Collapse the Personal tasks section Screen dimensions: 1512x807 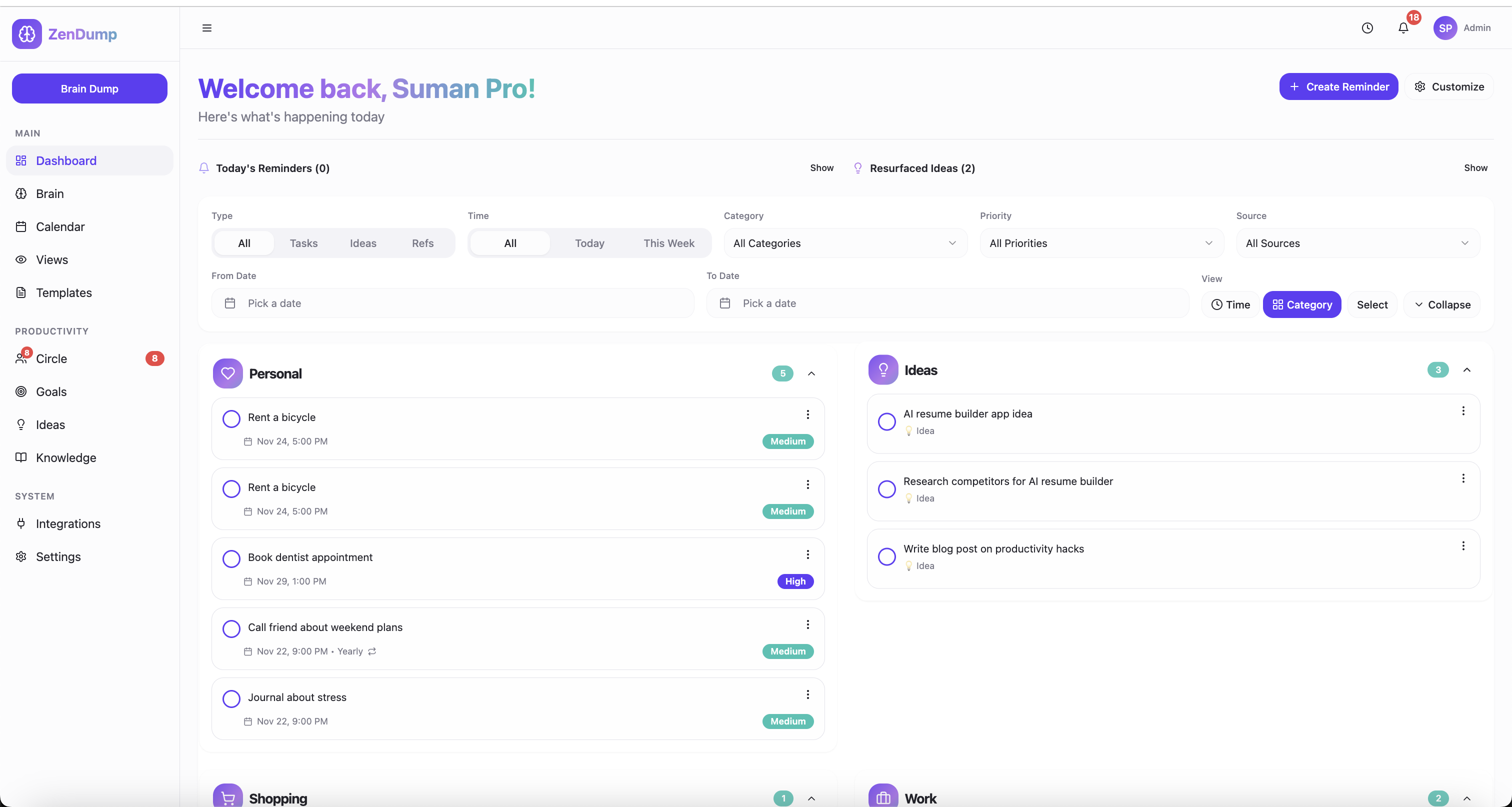coord(812,373)
